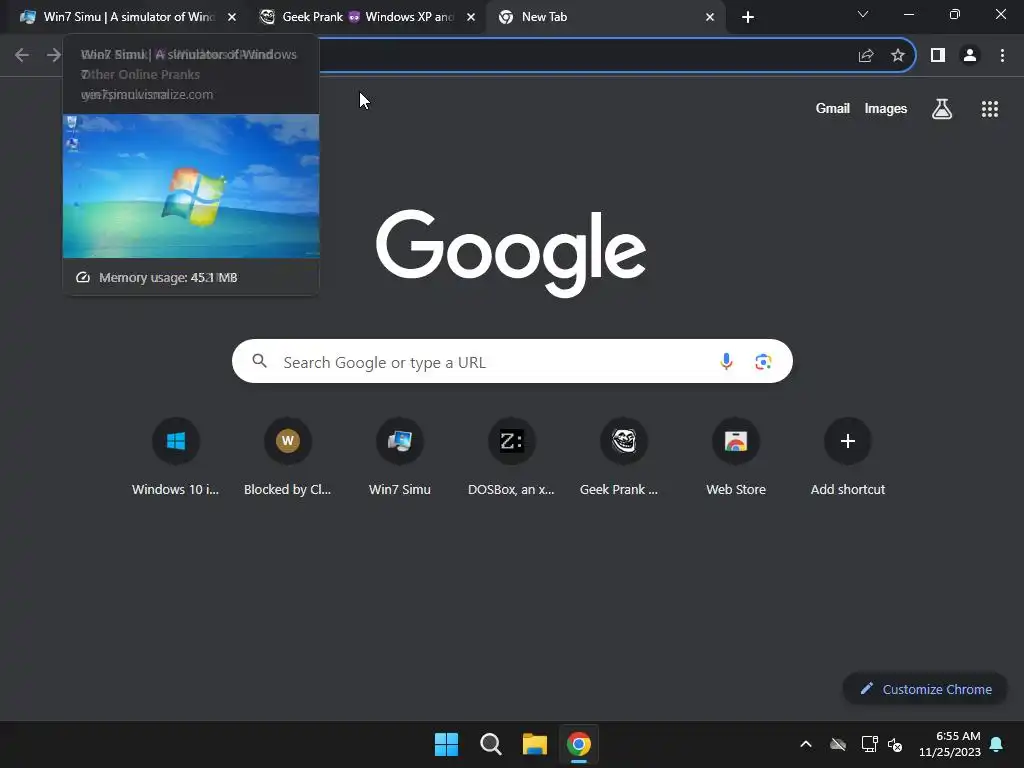The width and height of the screenshot is (1024, 768).
Task: Click the Memory usage text in tab preview
Action: [168, 278]
